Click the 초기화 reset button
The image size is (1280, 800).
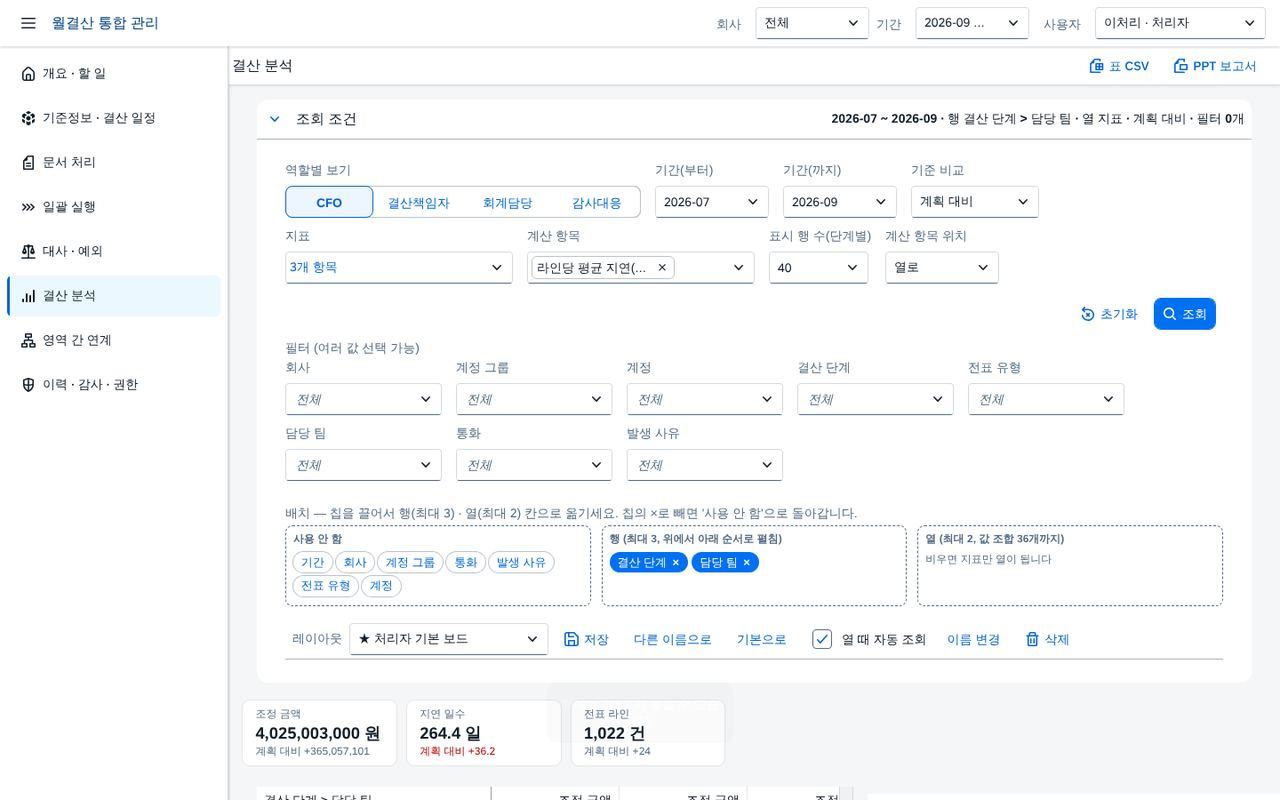pos(1109,314)
